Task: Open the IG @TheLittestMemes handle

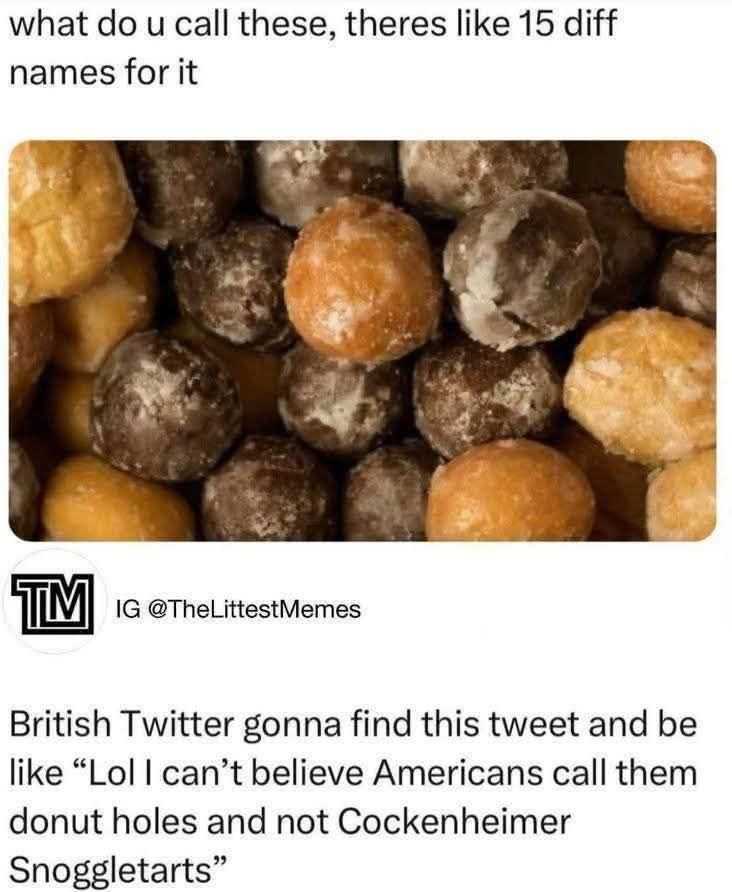Action: click(x=238, y=609)
